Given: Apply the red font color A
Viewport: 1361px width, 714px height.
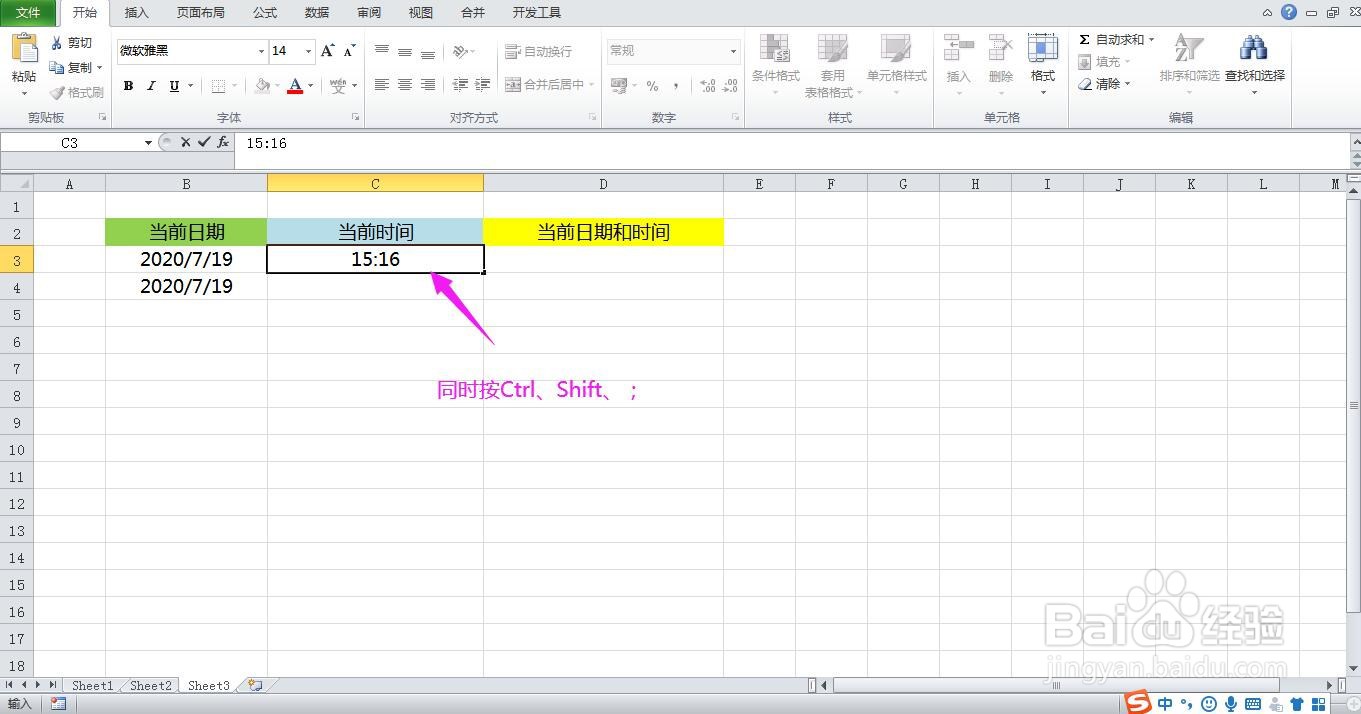Looking at the screenshot, I should click(x=295, y=86).
